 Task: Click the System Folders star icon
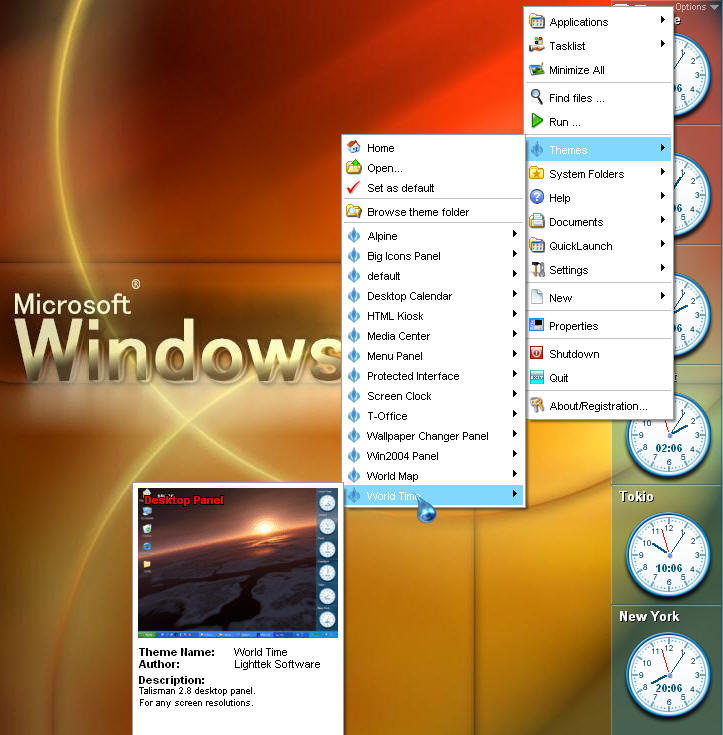click(x=536, y=173)
